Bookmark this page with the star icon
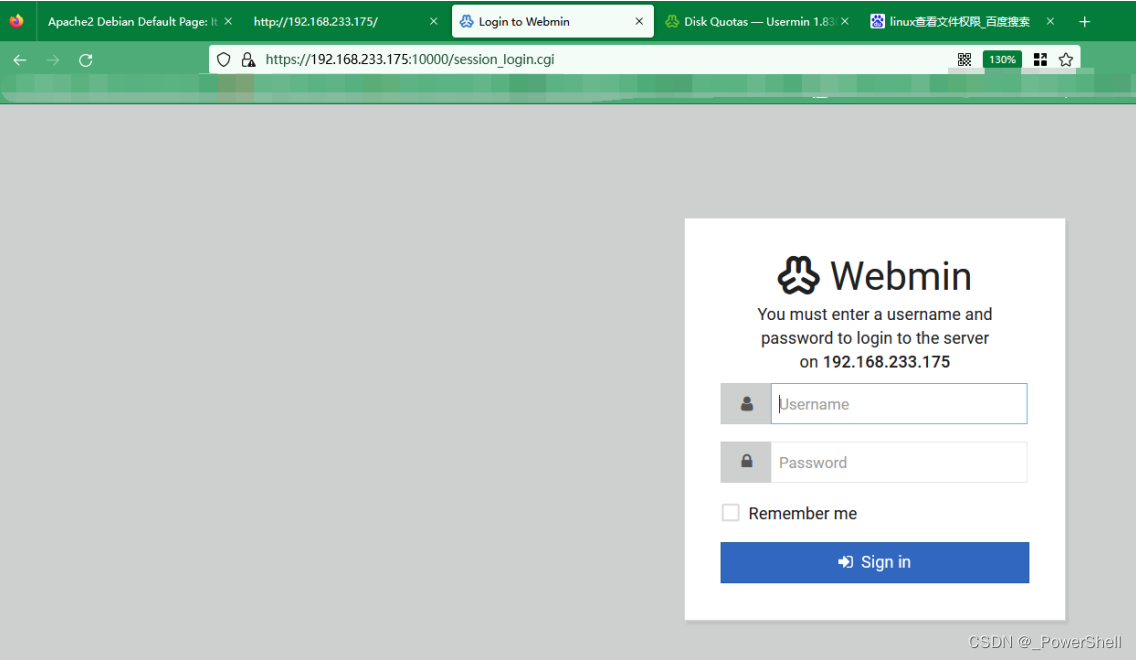Screen dimensions: 1136x660 (x=1066, y=59)
